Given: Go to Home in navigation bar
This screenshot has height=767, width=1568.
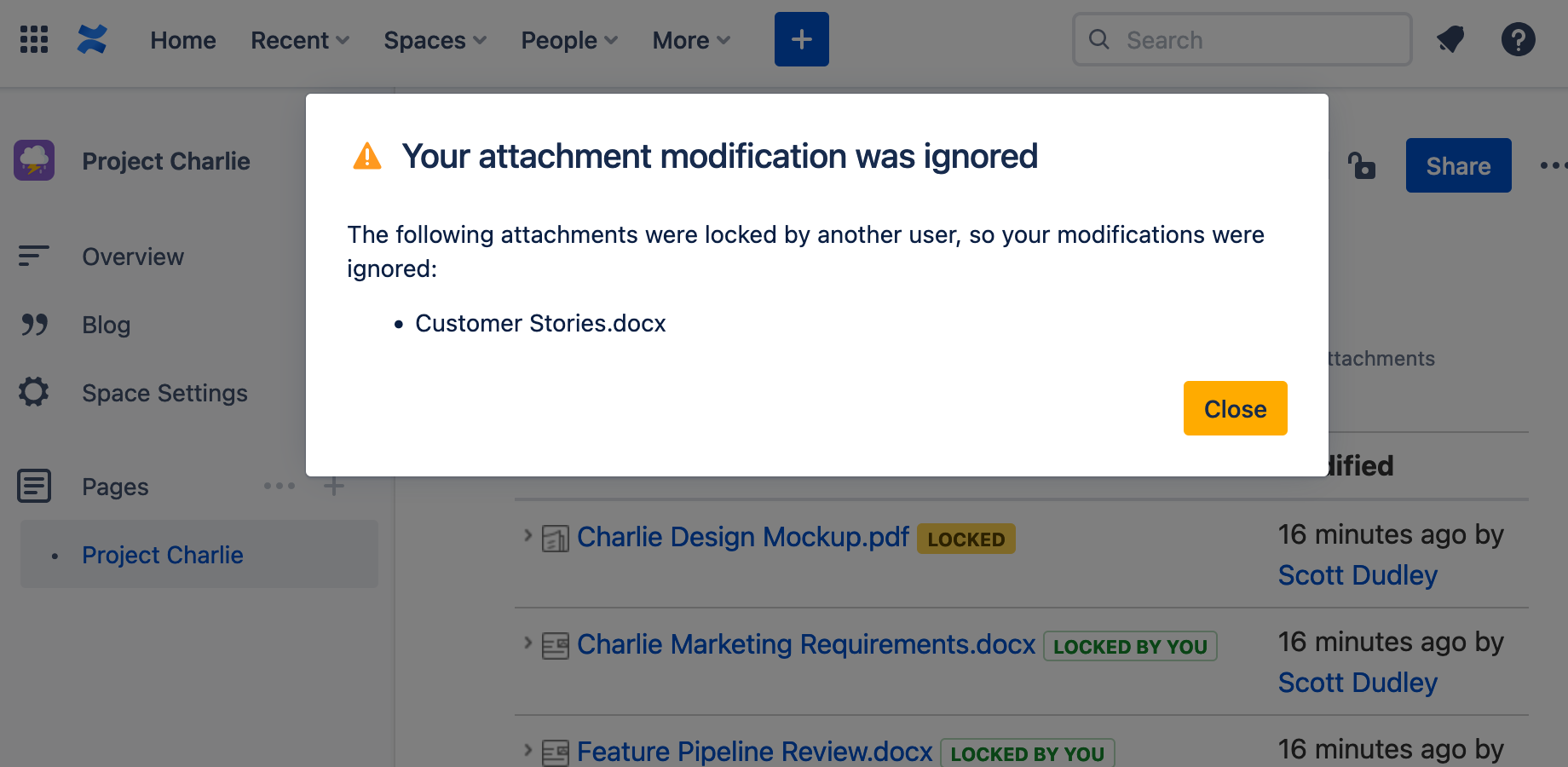Looking at the screenshot, I should click(x=183, y=40).
